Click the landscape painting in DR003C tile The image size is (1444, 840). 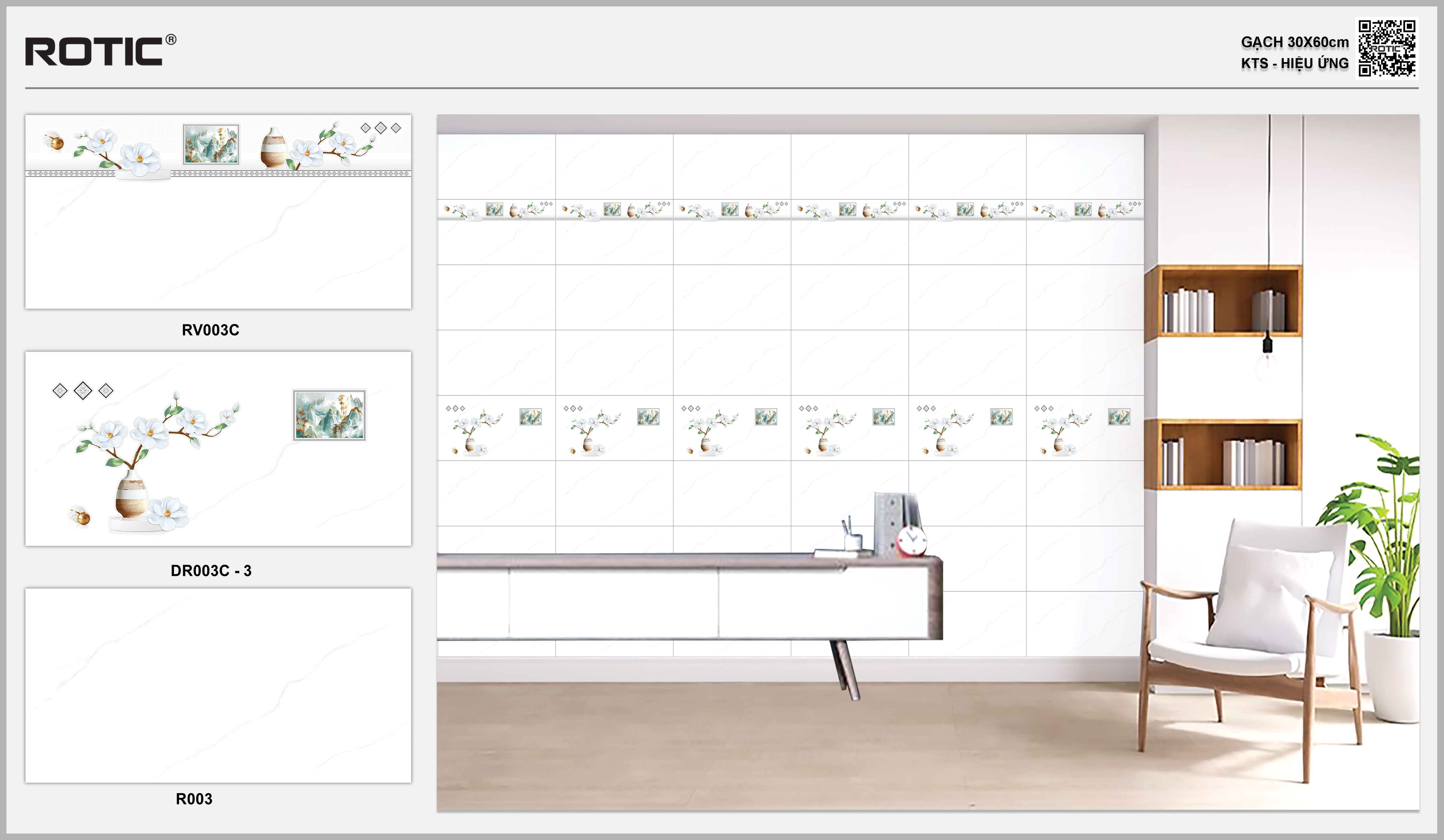coord(330,415)
